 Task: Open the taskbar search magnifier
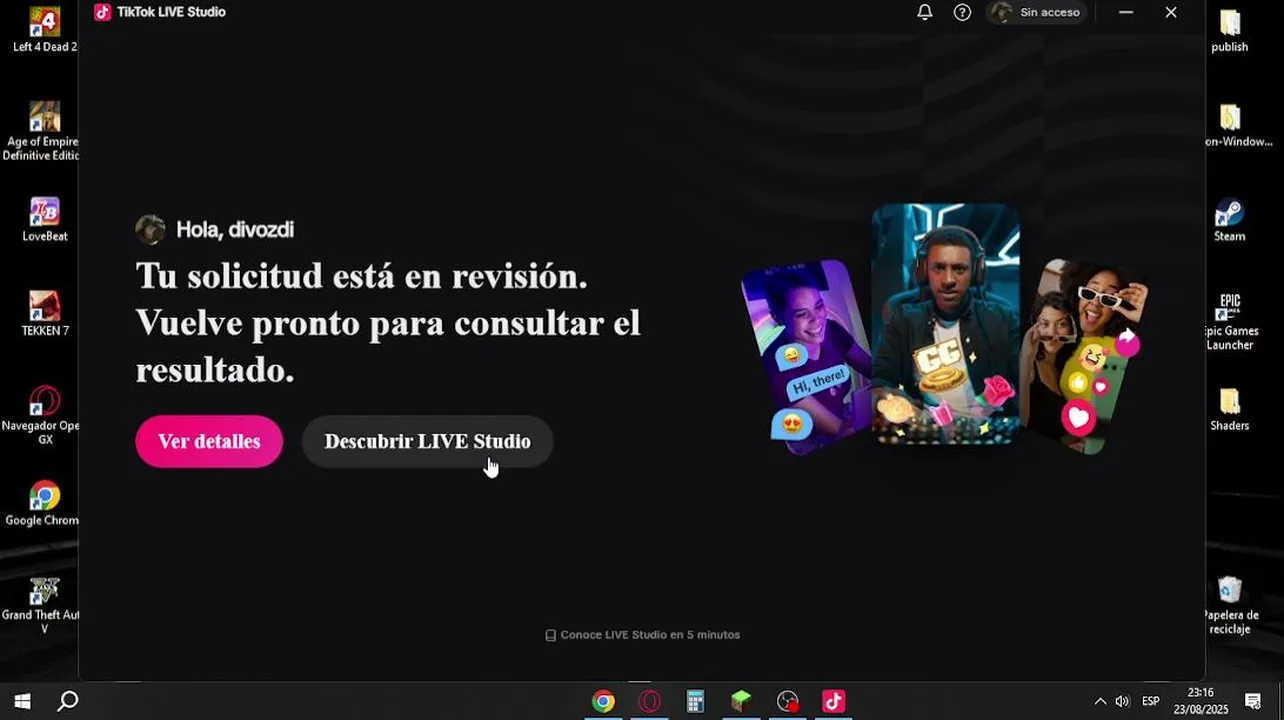[68, 701]
